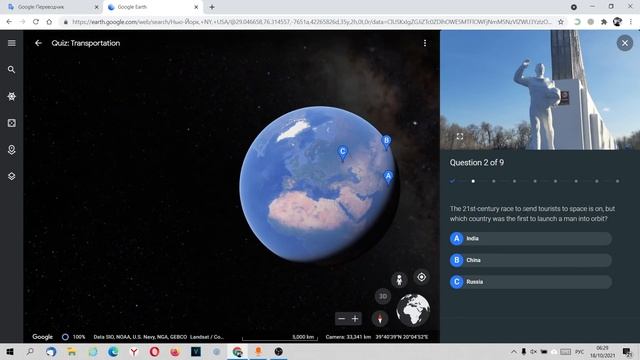Open Opera browser from taskbar
Viewport: 640px width, 360px height.
154,351
